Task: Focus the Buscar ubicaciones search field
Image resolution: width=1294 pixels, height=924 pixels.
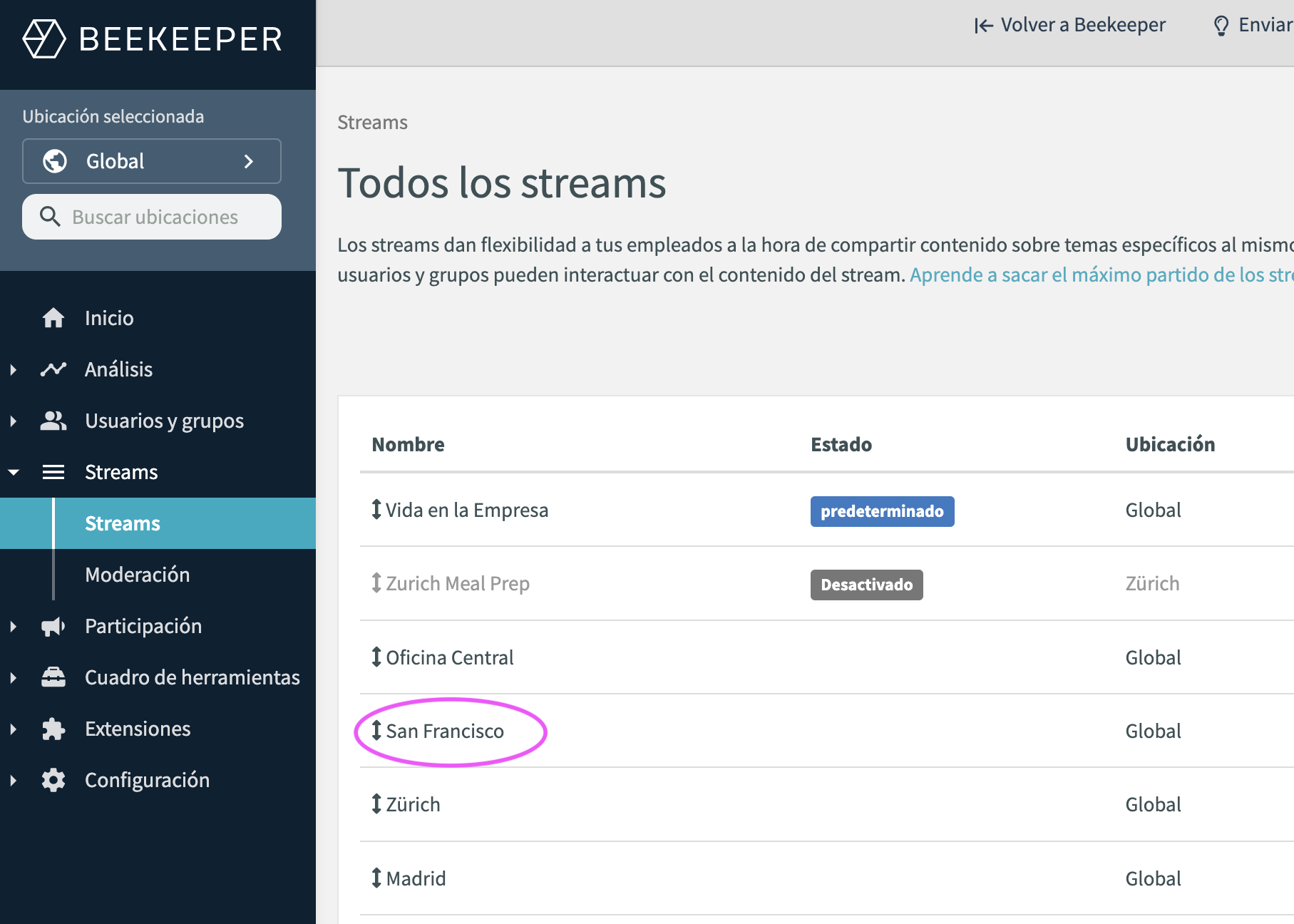Action: [152, 217]
